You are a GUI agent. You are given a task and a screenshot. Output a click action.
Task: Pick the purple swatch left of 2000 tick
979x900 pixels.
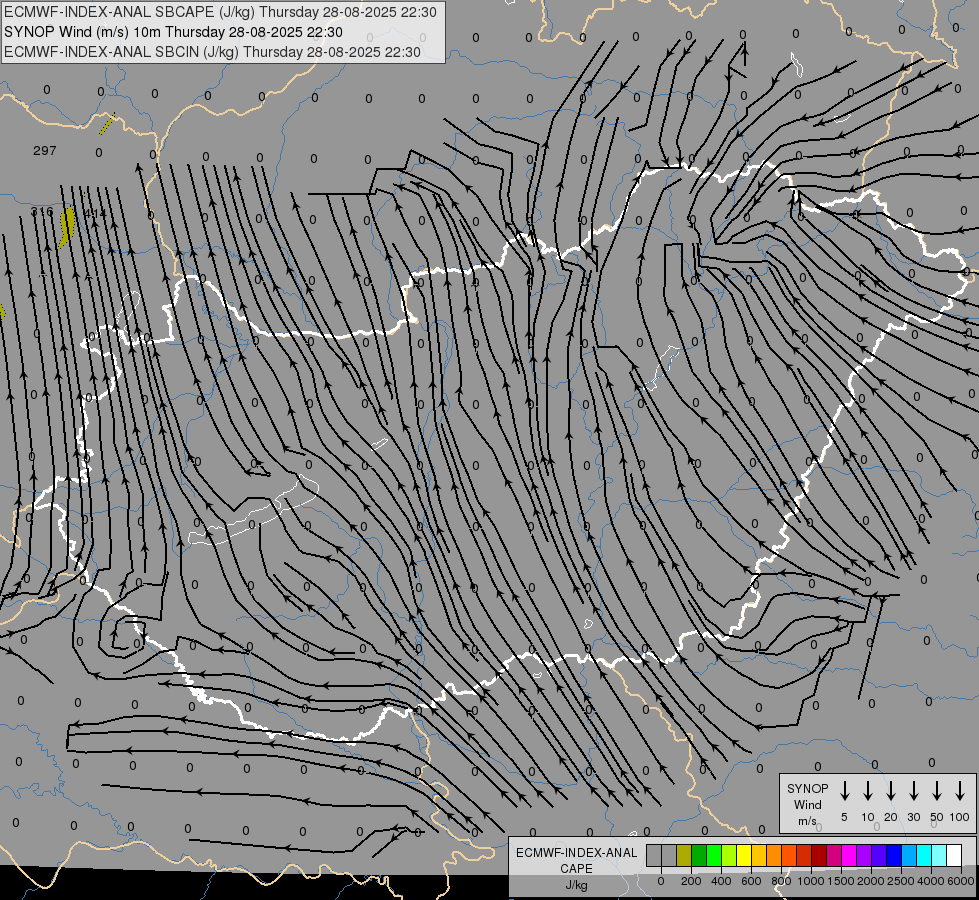(863, 855)
